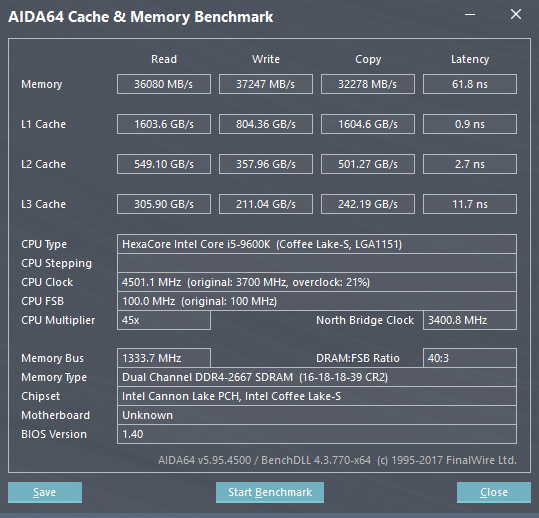
Task: Click the Close button at bottom
Action: (x=494, y=492)
